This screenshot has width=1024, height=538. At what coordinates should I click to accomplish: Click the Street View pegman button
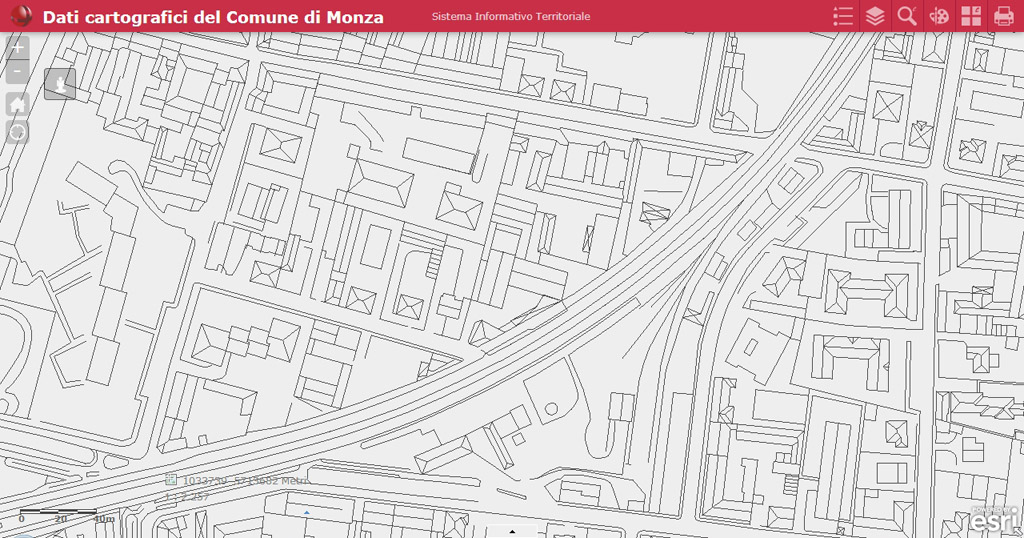click(x=60, y=85)
